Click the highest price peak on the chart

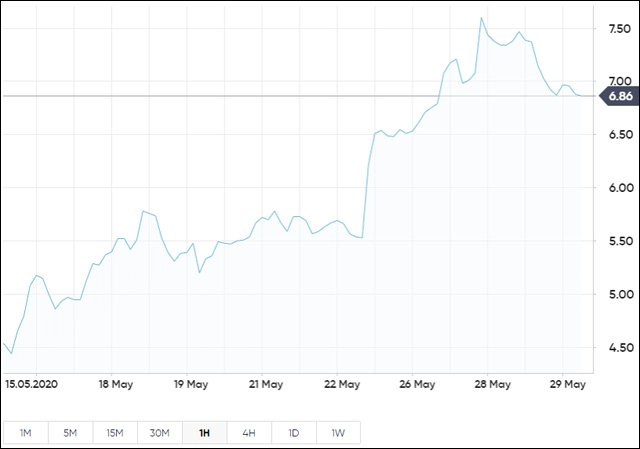coord(481,17)
